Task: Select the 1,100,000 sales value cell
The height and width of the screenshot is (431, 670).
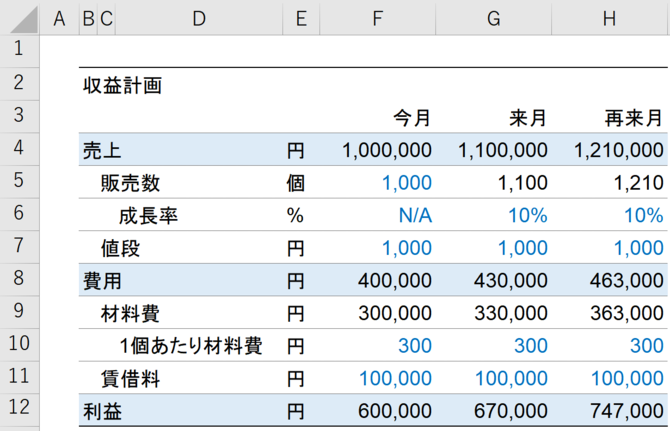Action: pyautogui.click(x=494, y=150)
